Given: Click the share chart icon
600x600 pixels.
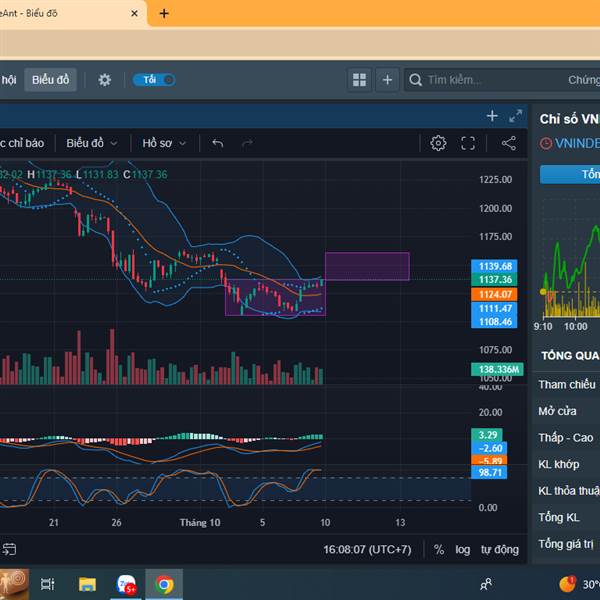Looking at the screenshot, I should click(508, 143).
